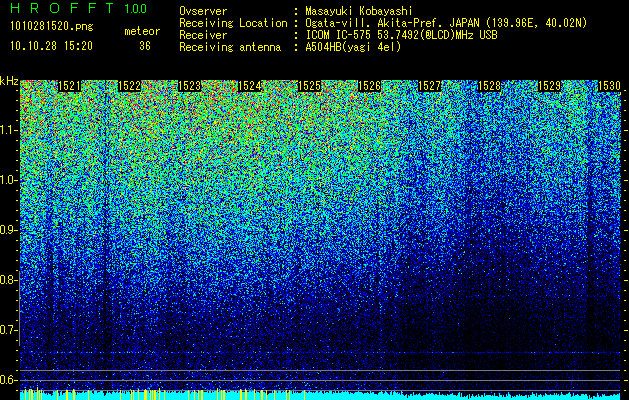
Task: Click the 1529 time marker label
Action: coord(549,86)
